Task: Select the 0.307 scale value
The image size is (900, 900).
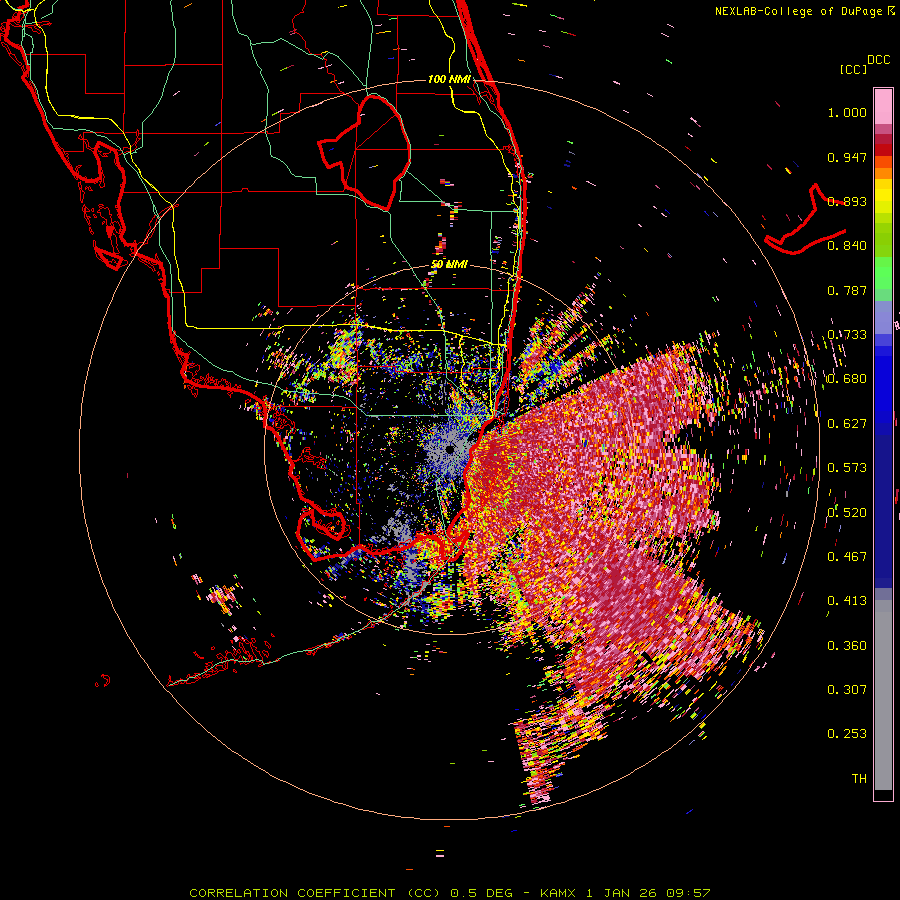Action: pos(847,689)
